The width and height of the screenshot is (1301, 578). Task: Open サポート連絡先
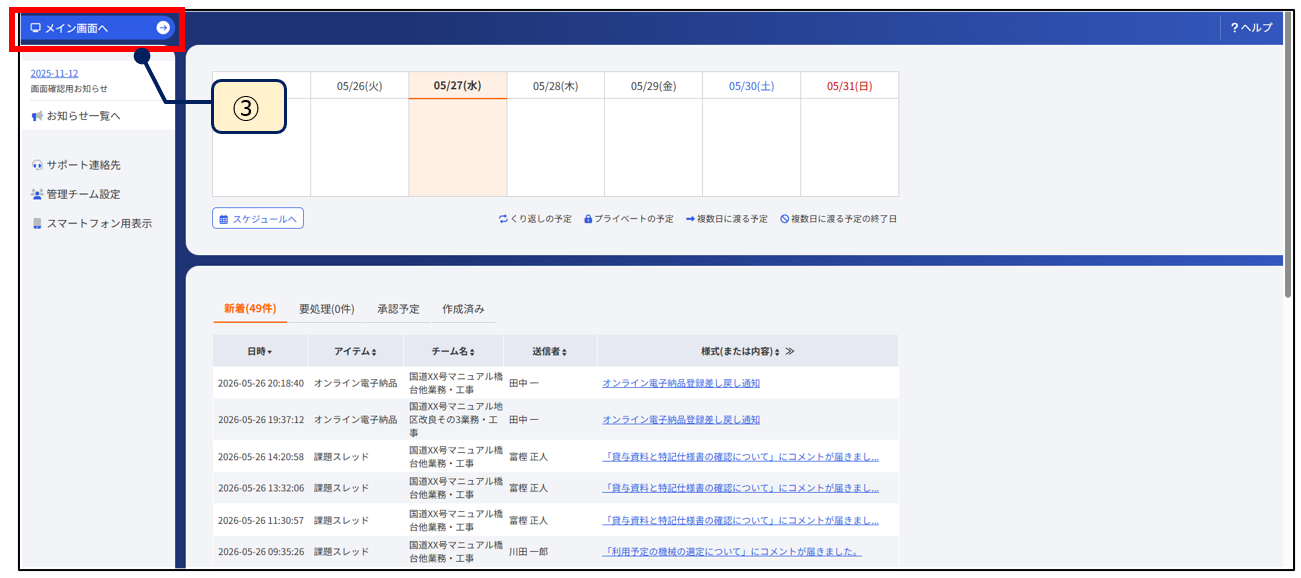pyautogui.click(x=76, y=165)
